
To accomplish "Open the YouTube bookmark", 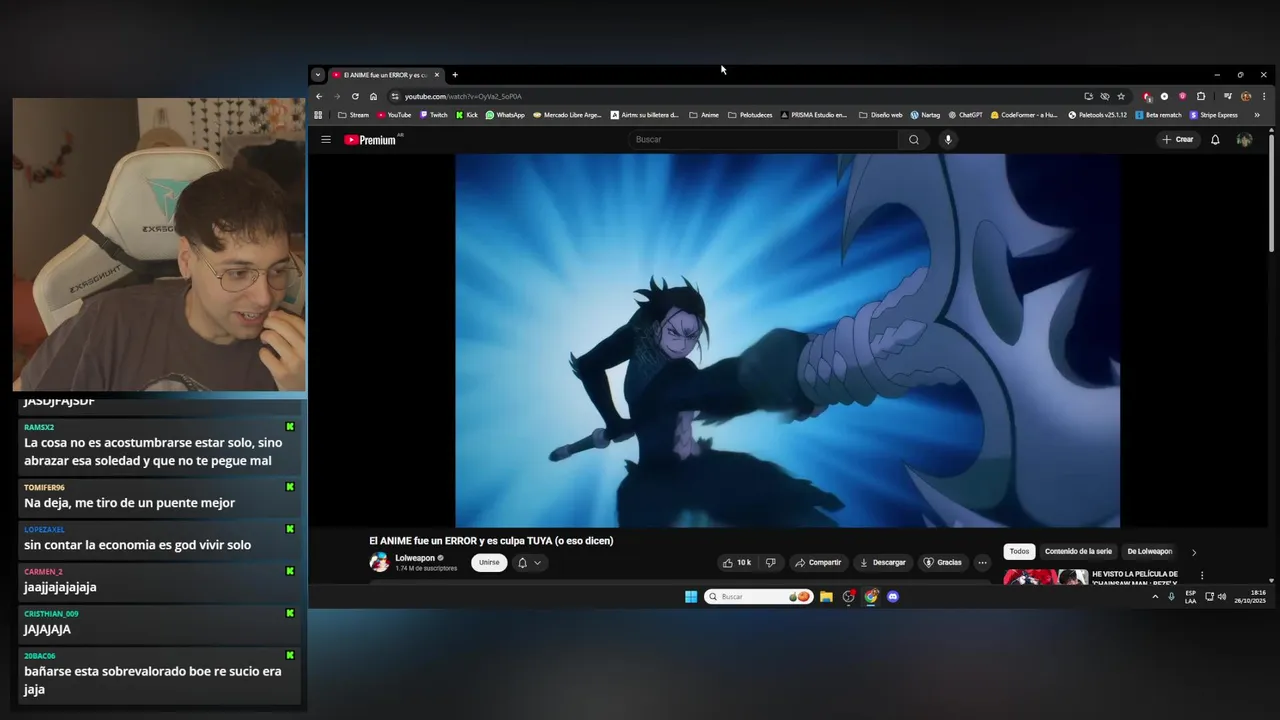I will (394, 115).
